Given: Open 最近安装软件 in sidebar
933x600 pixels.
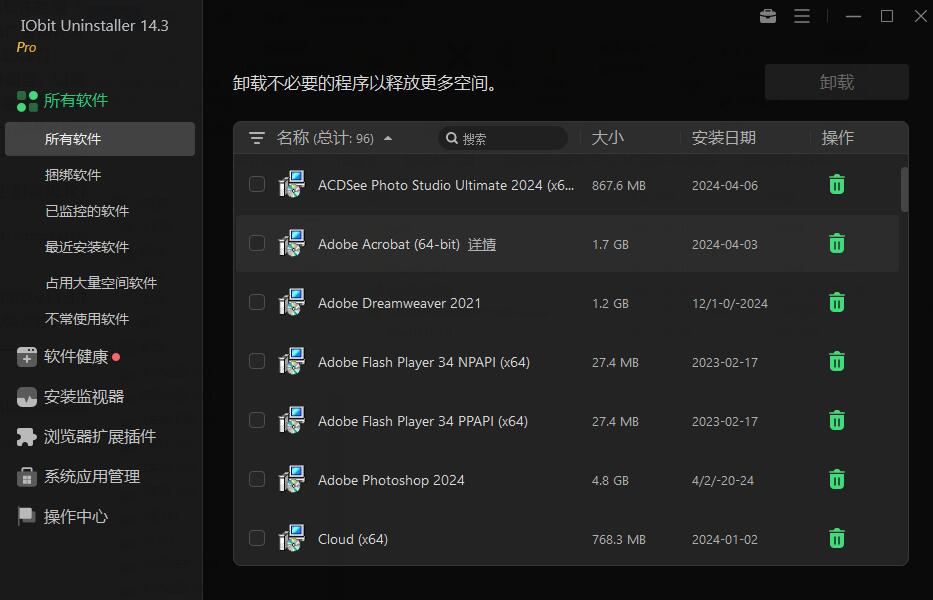Looking at the screenshot, I should tap(87, 246).
